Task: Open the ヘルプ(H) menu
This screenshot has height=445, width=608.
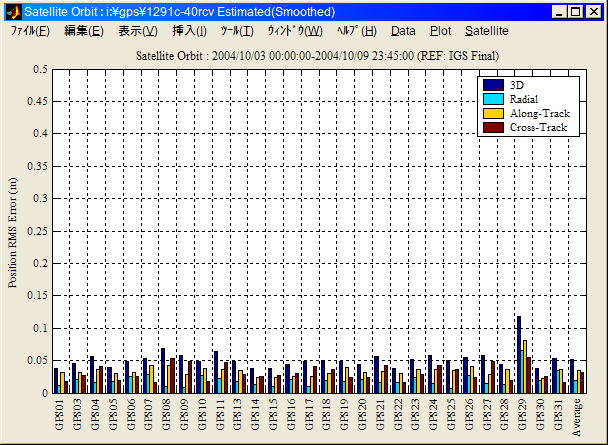Action: [356, 31]
